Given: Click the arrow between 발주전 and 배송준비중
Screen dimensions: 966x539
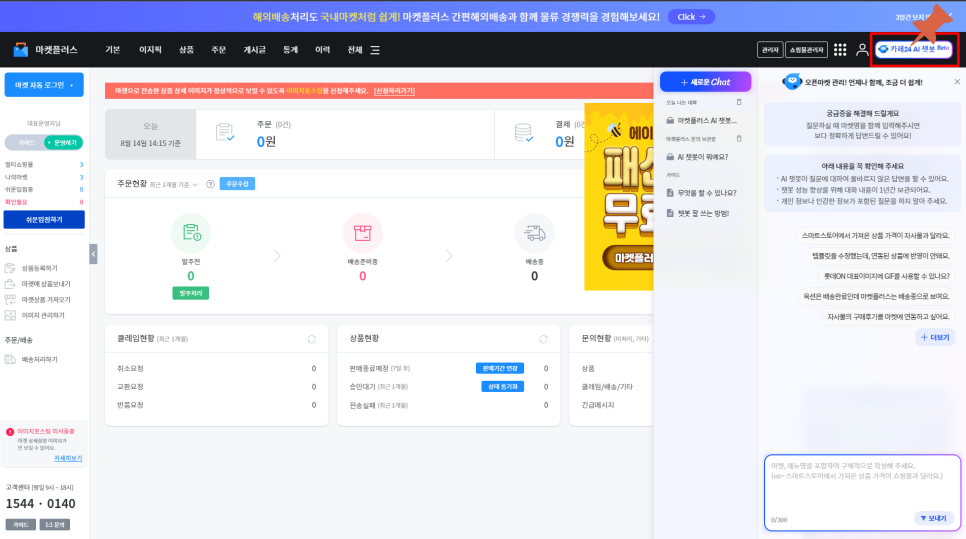Looking at the screenshot, I should coord(277,256).
